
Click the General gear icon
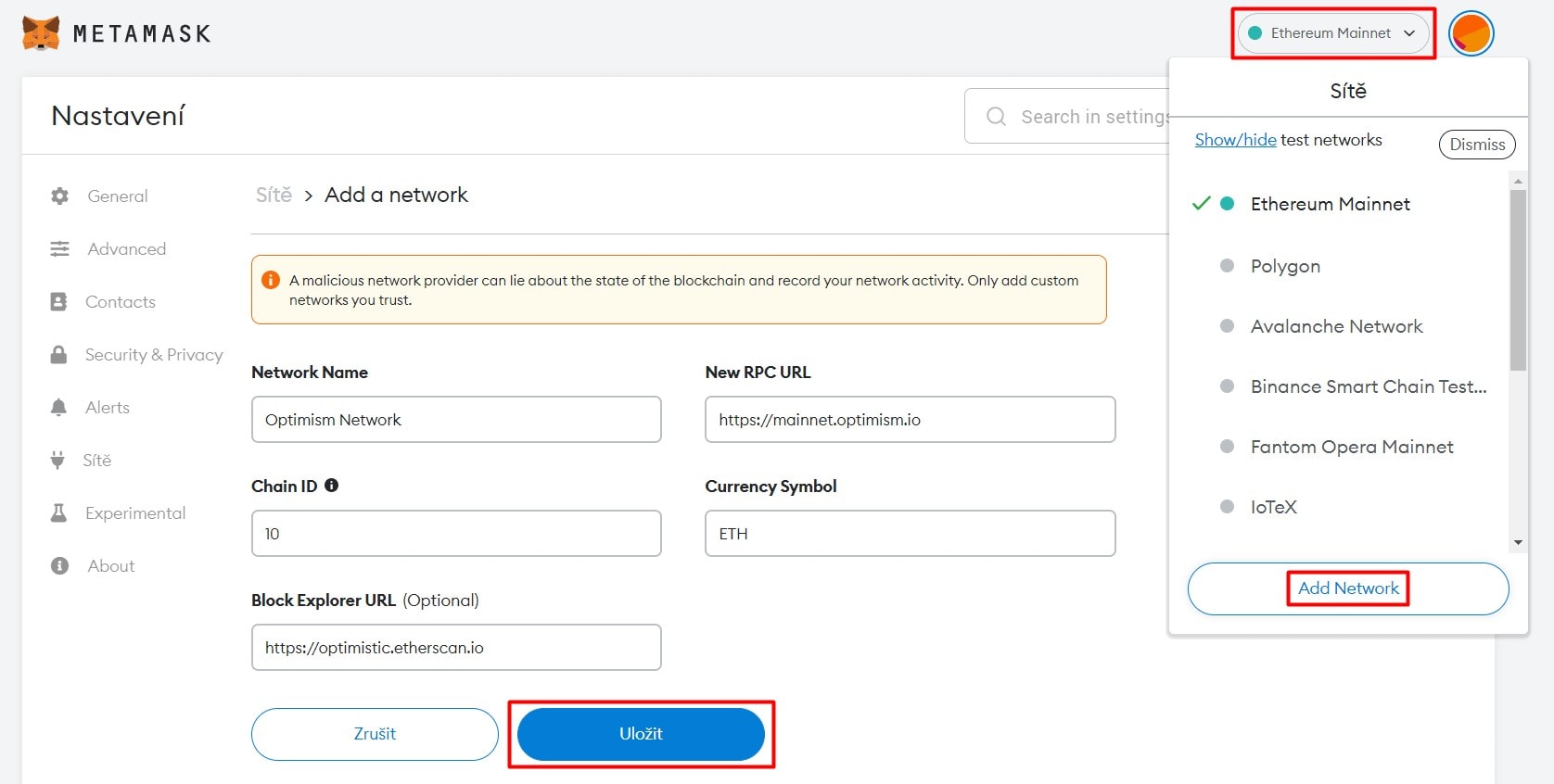[x=60, y=196]
